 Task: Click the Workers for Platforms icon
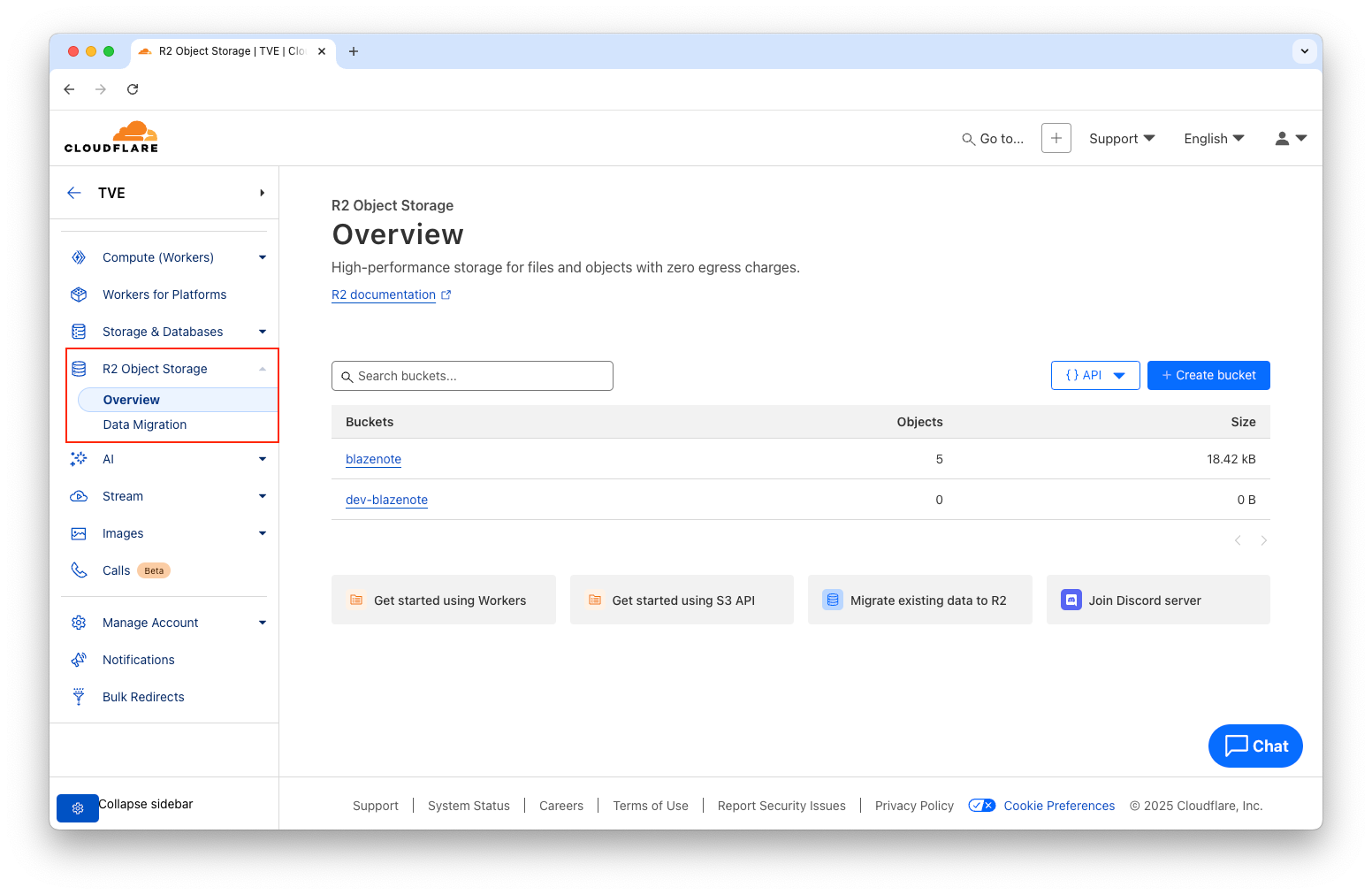tap(79, 295)
